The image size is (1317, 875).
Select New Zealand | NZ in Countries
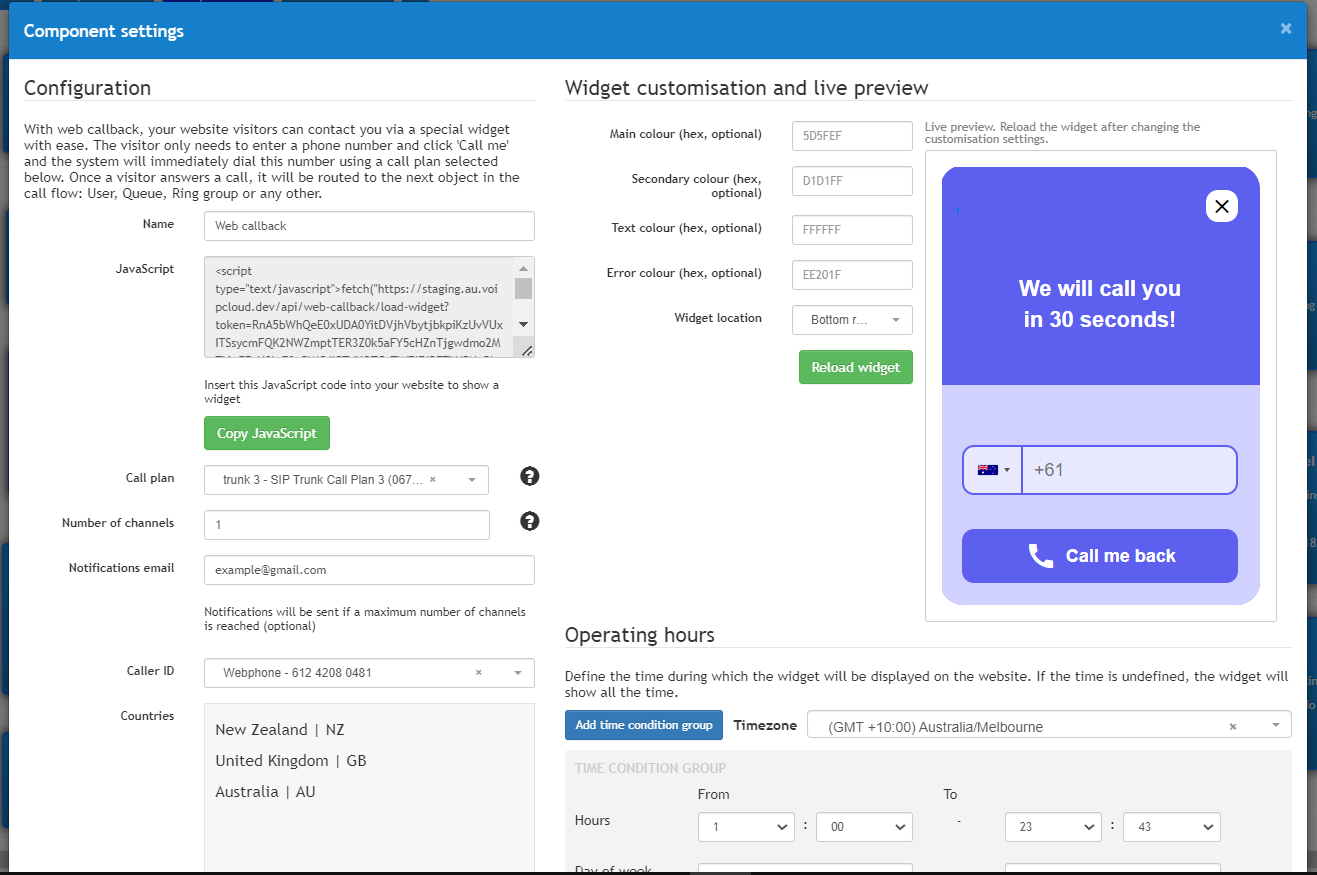[x=280, y=730]
